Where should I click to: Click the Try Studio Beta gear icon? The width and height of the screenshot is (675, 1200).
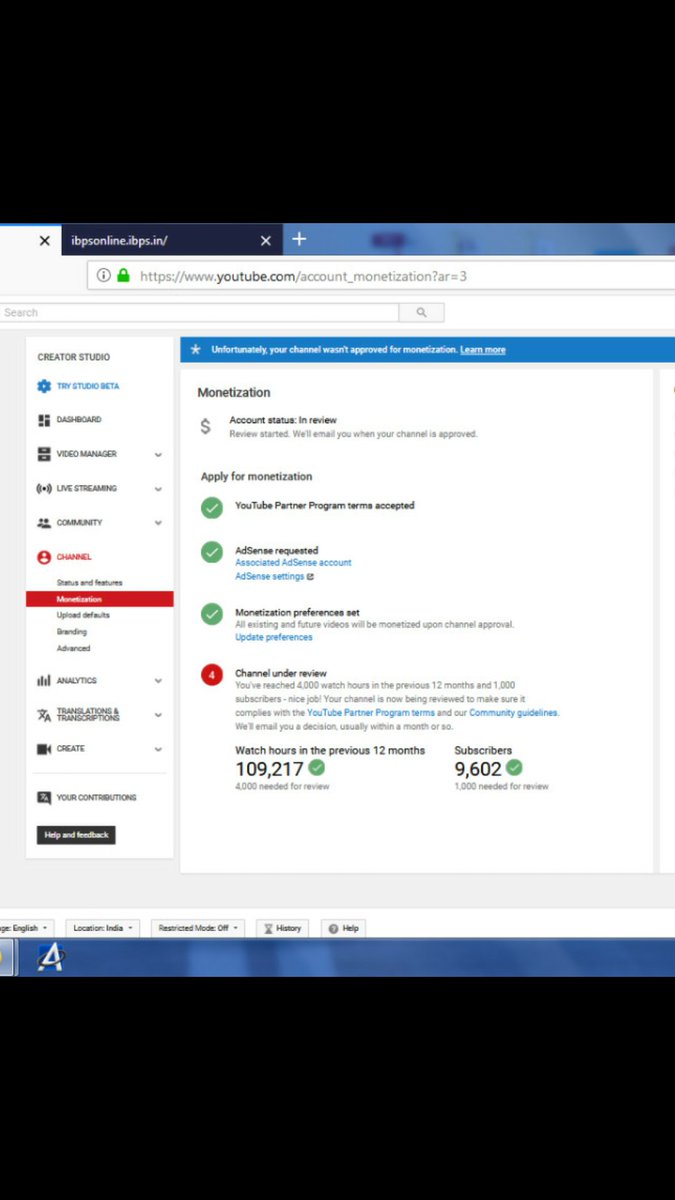[44, 386]
